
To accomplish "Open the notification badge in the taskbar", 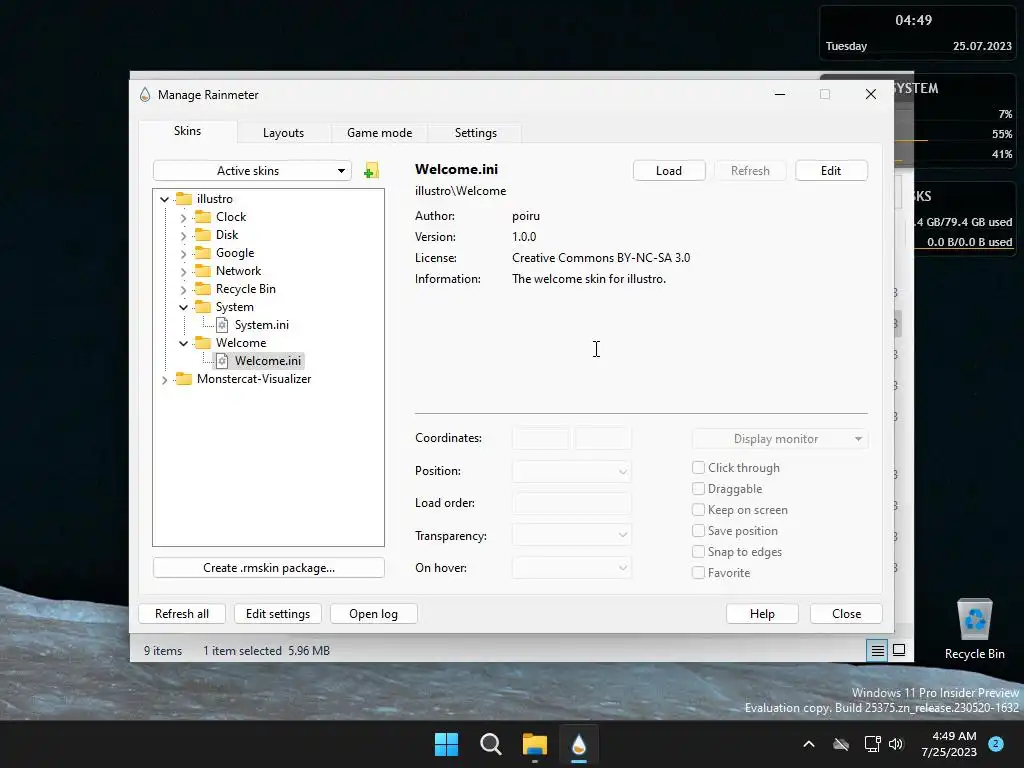I will 996,744.
